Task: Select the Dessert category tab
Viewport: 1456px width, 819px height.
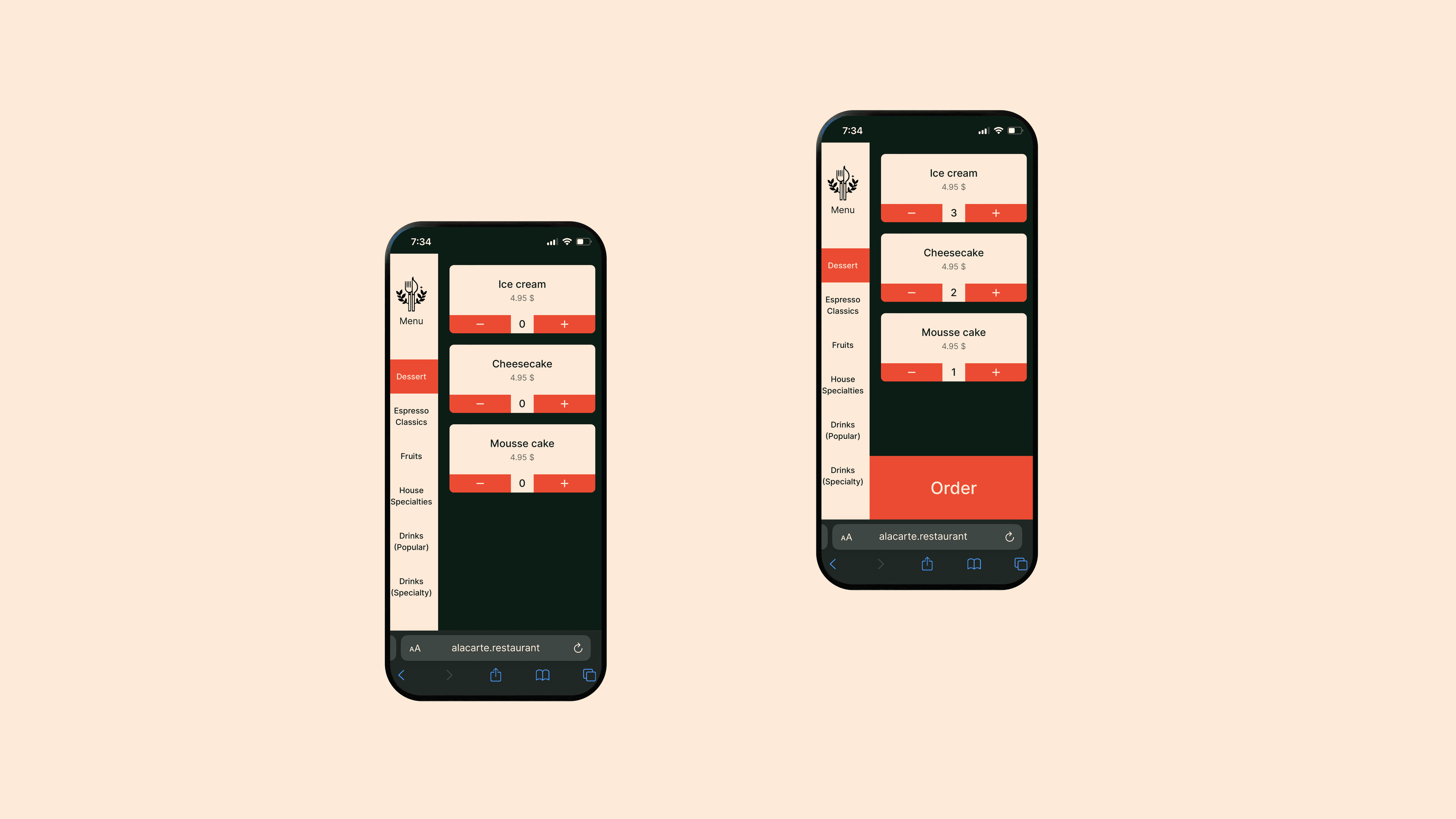Action: click(411, 376)
